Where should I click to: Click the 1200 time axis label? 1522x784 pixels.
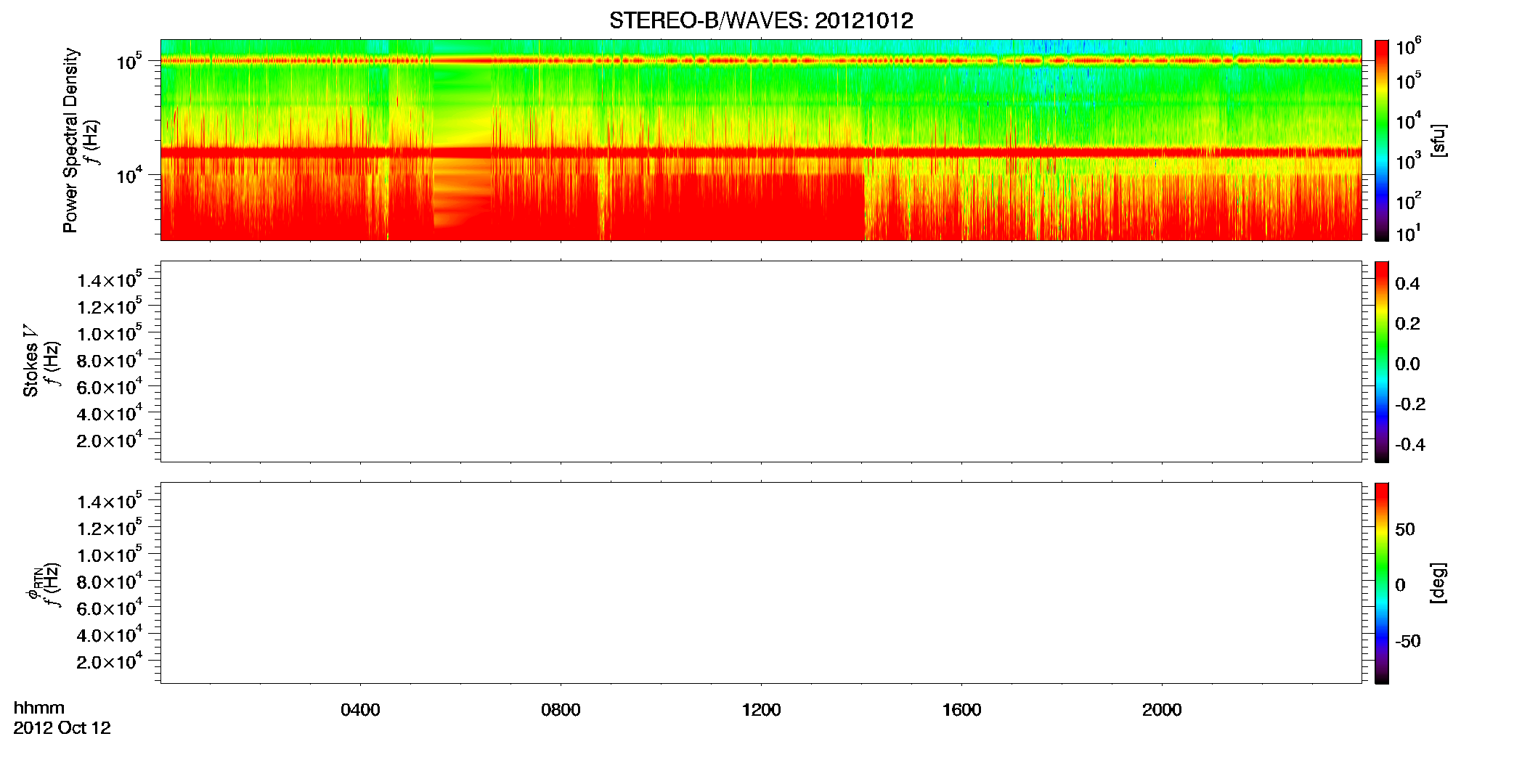761,710
